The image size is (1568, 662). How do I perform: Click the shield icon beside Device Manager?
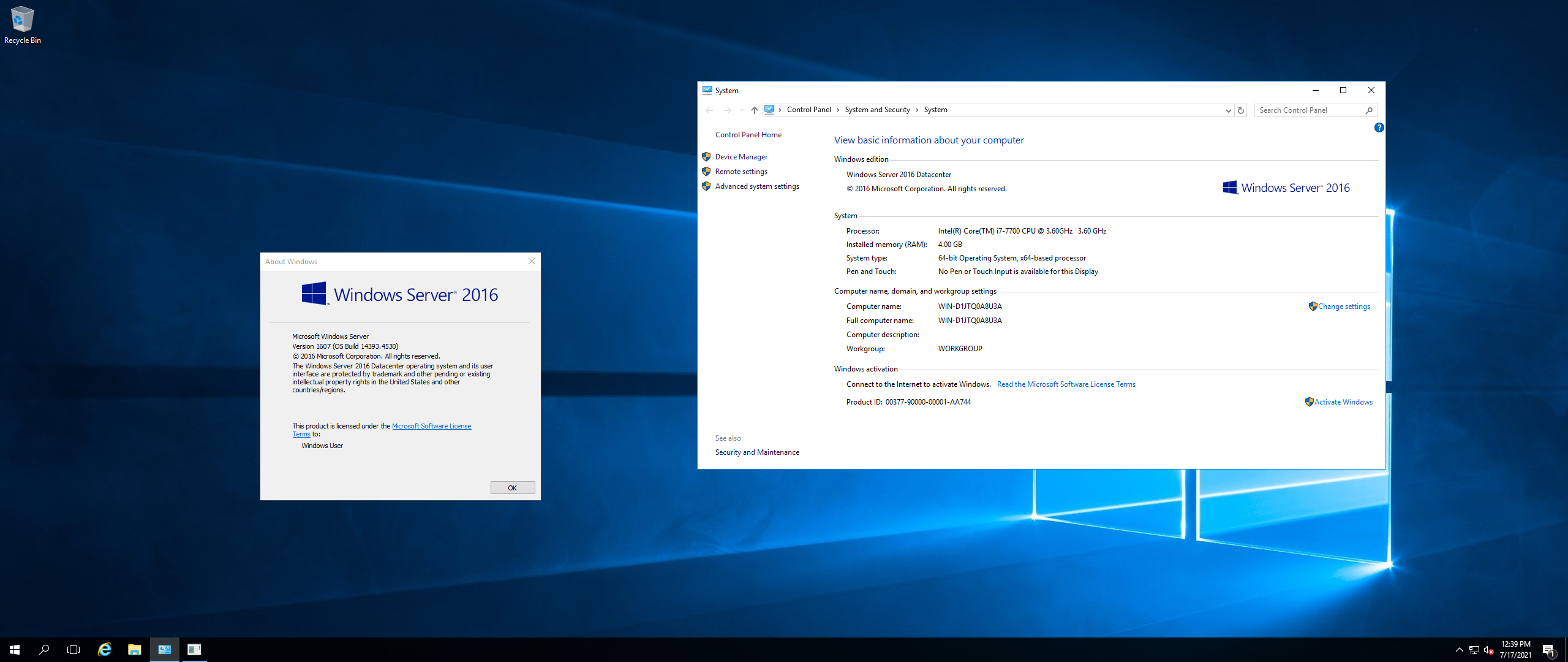point(706,157)
